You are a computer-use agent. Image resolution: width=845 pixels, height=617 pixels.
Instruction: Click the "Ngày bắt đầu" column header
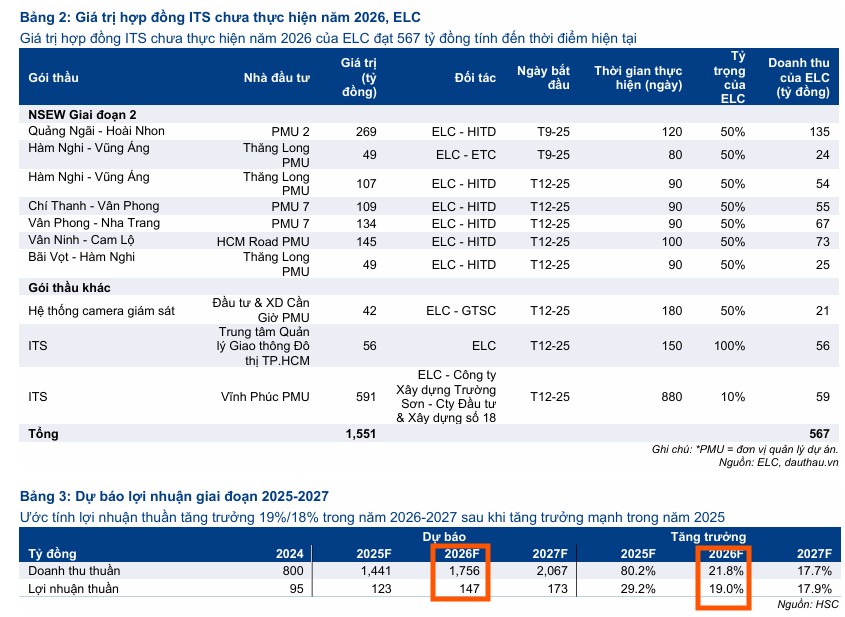[x=544, y=77]
